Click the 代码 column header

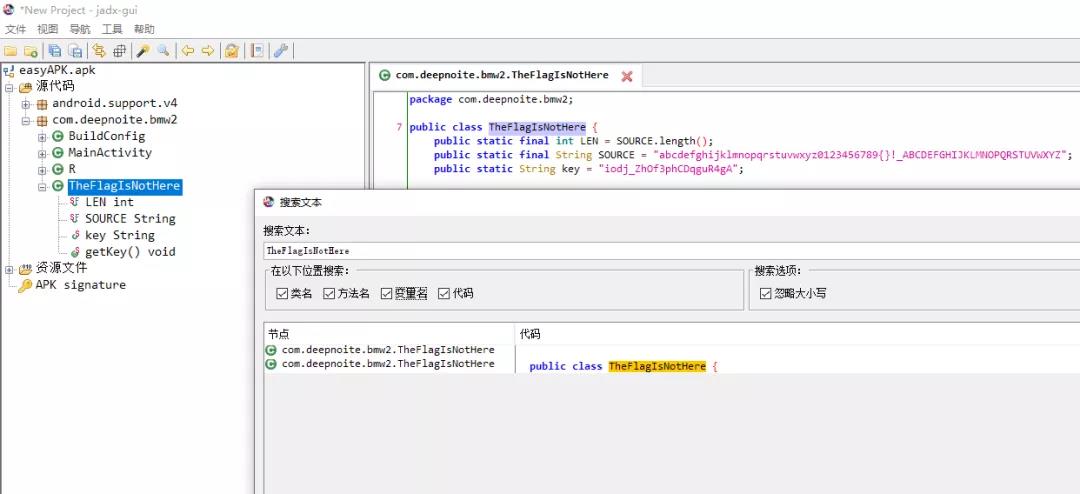(798, 333)
